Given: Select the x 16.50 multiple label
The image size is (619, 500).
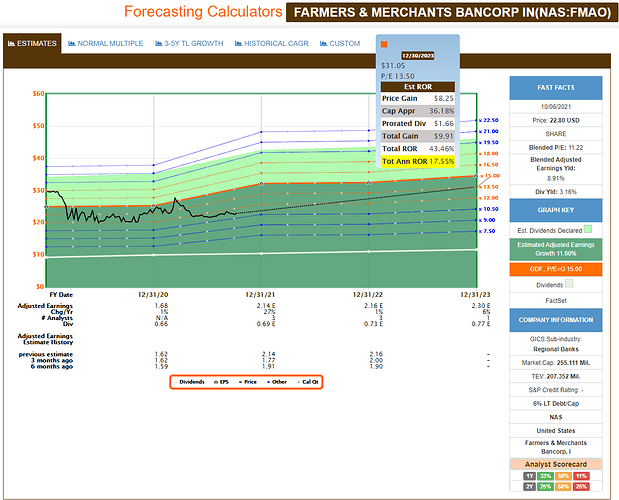Looking at the screenshot, I should click(x=489, y=165).
